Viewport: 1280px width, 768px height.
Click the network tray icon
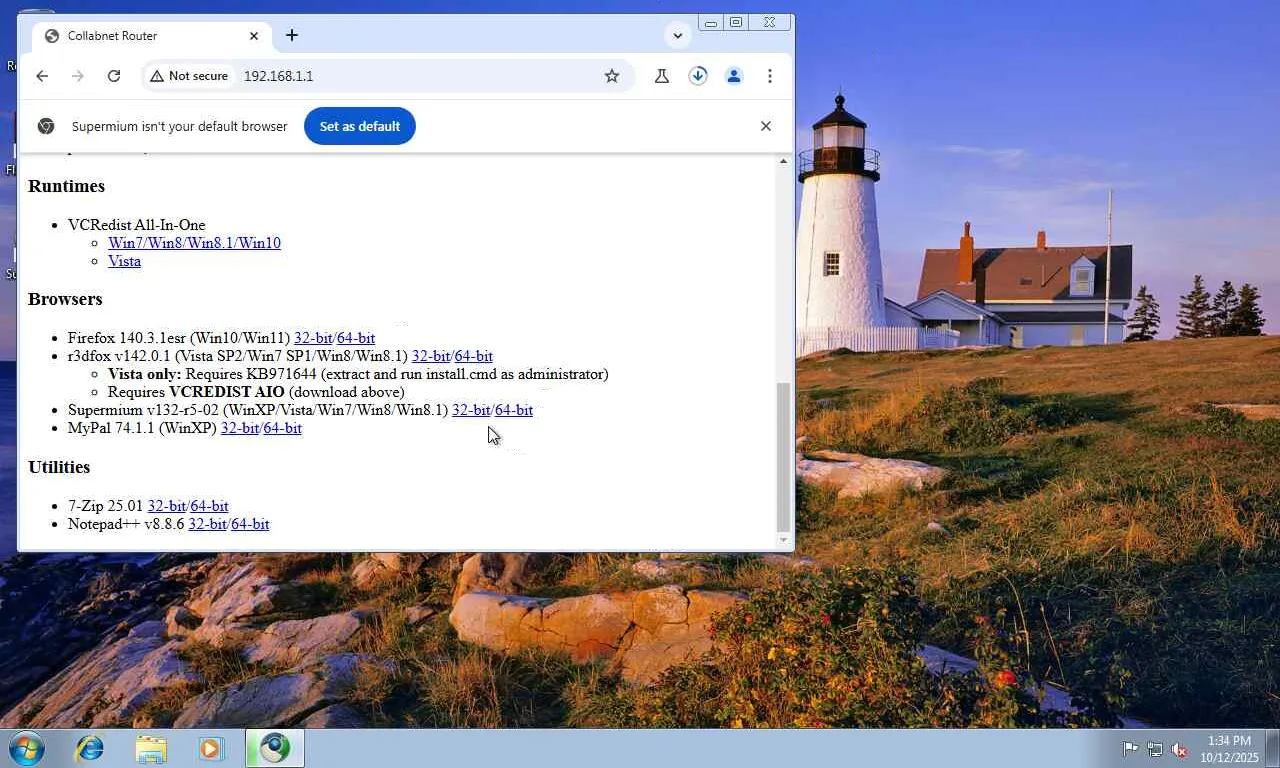click(1155, 749)
